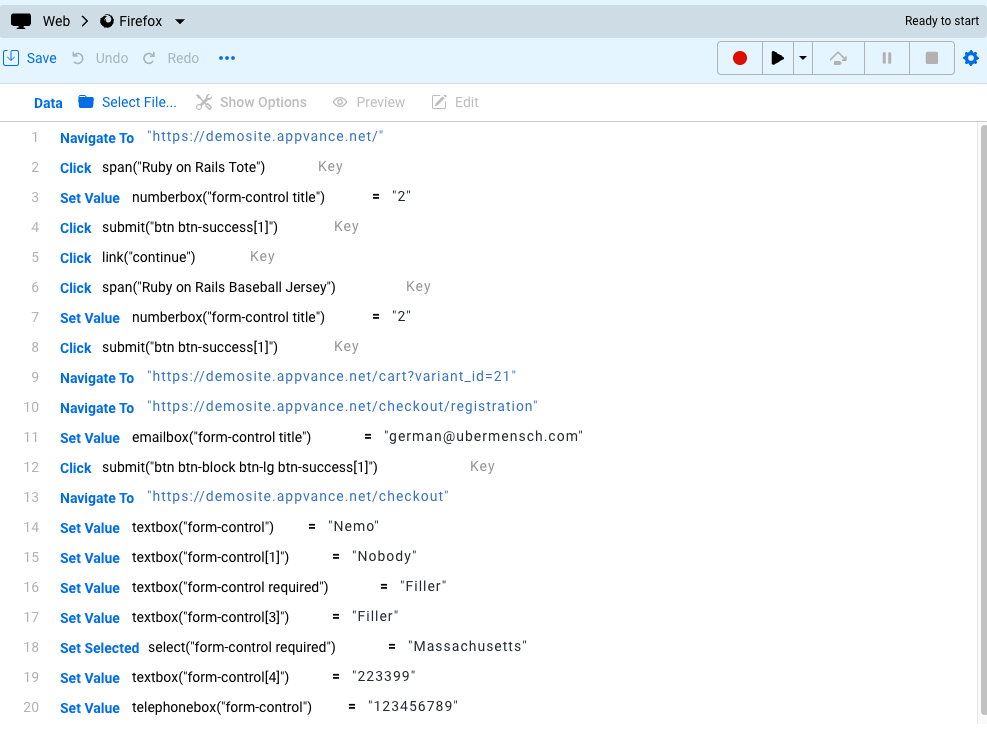The width and height of the screenshot is (987, 731).
Task: Click the Show Options label
Action: tap(263, 102)
